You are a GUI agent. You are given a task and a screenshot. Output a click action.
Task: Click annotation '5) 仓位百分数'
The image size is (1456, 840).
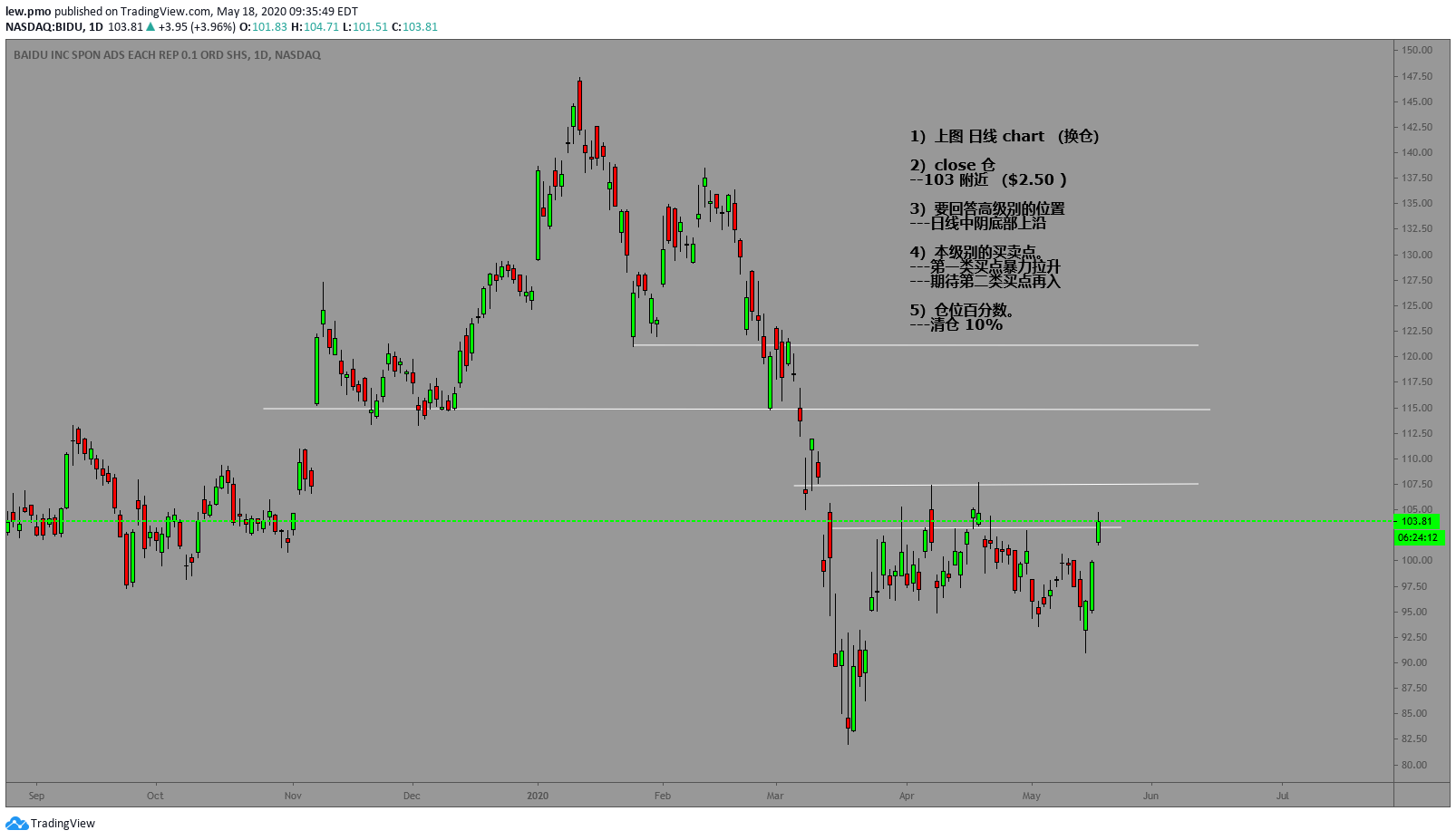pyautogui.click(x=962, y=310)
